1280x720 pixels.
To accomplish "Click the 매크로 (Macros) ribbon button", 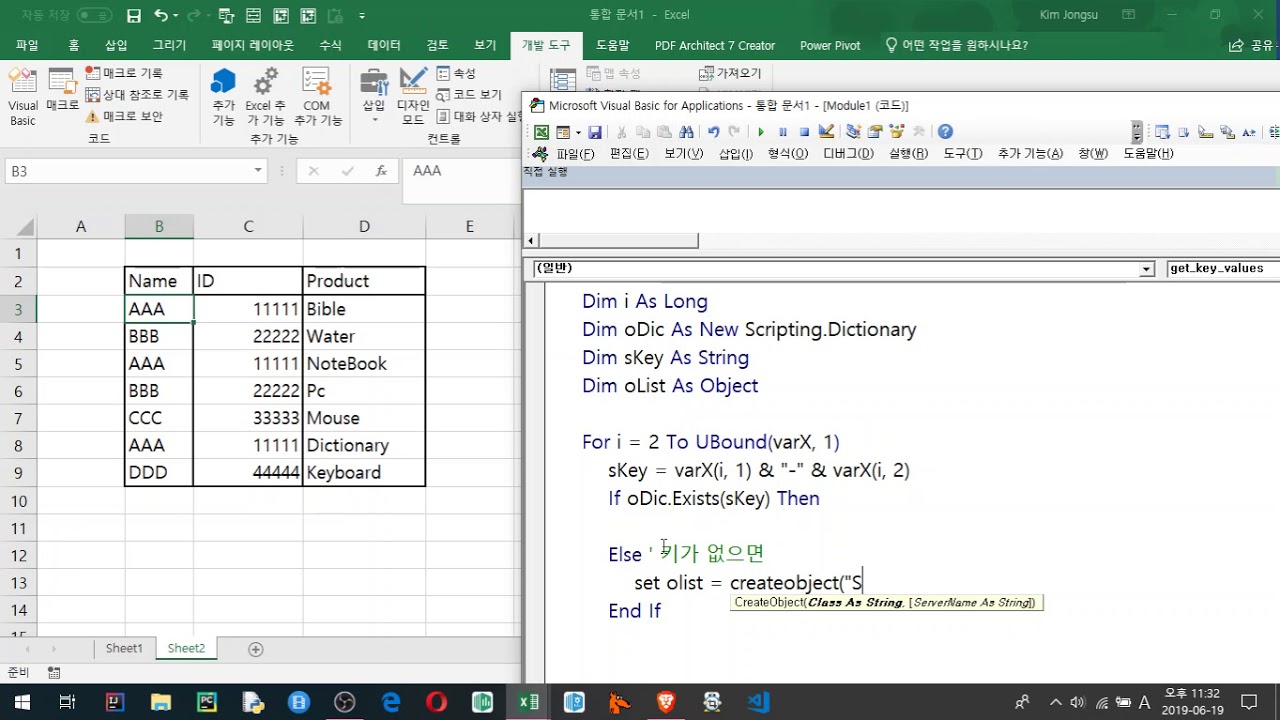I will point(62,91).
